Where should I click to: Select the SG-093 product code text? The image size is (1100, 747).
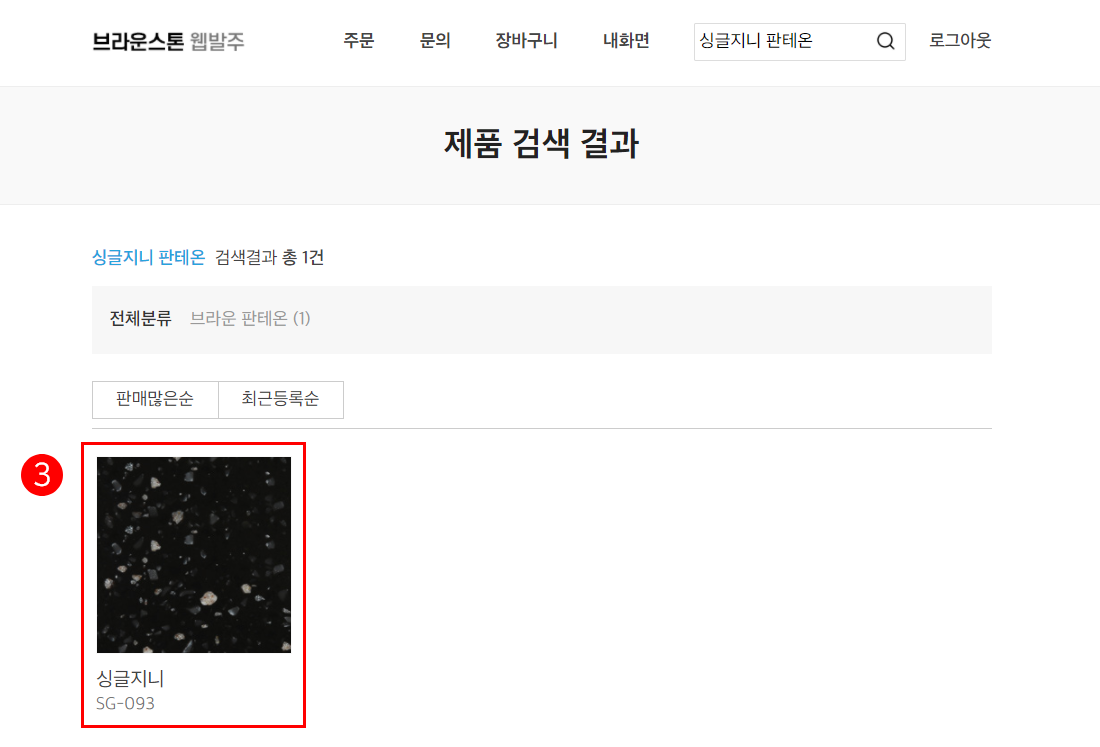(x=125, y=704)
